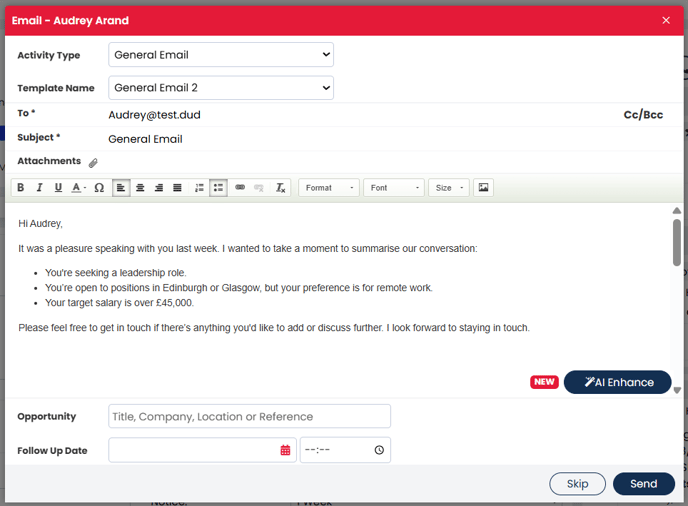Open the follow up date calendar
Viewport: 688px width, 506px height.
click(285, 450)
